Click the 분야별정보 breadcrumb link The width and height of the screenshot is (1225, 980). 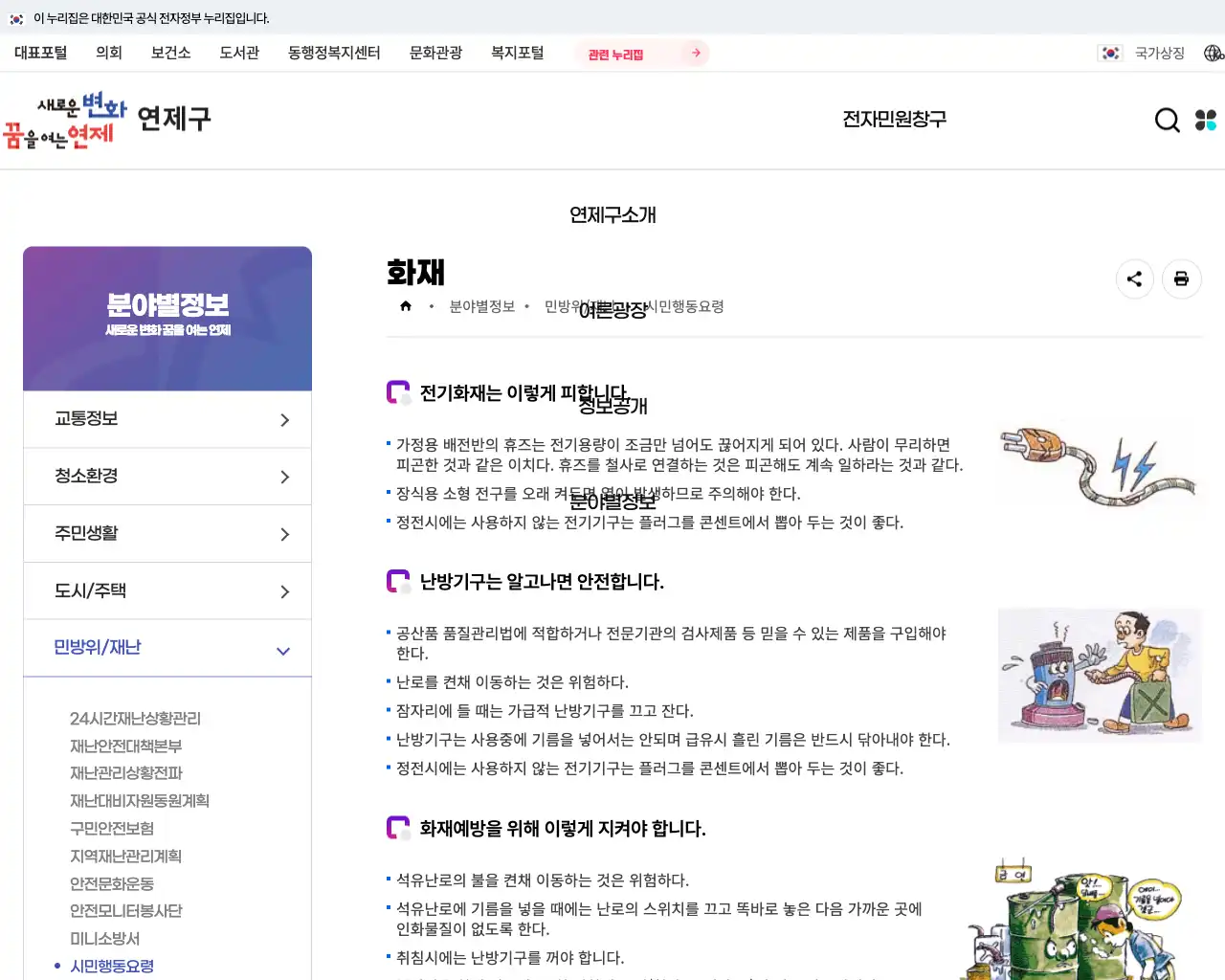coord(484,306)
